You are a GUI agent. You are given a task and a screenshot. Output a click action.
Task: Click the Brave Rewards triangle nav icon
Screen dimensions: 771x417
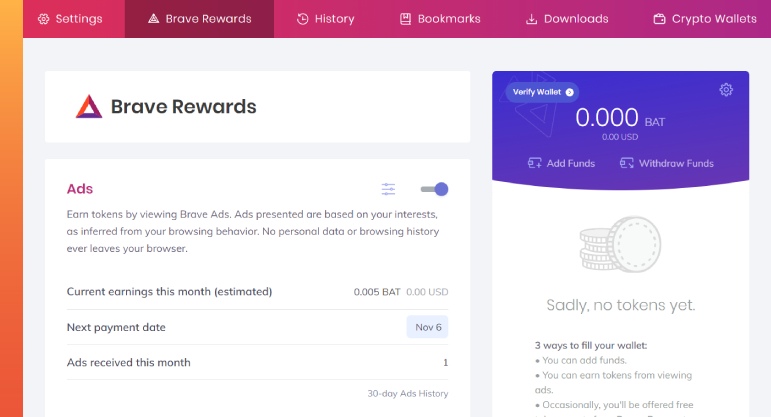coord(153,19)
